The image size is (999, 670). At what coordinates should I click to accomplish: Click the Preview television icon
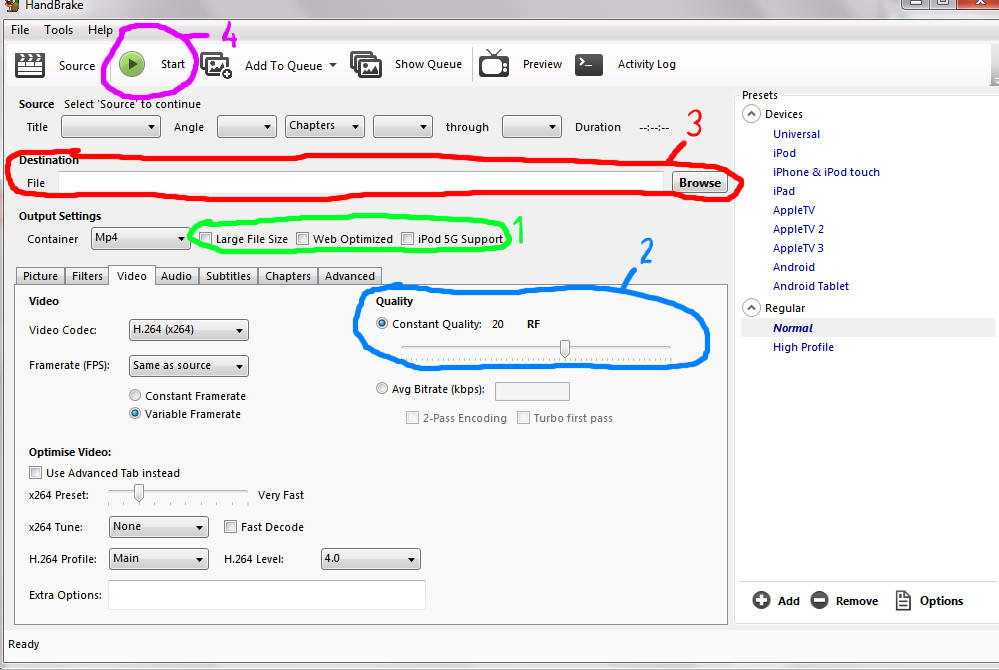[x=494, y=64]
